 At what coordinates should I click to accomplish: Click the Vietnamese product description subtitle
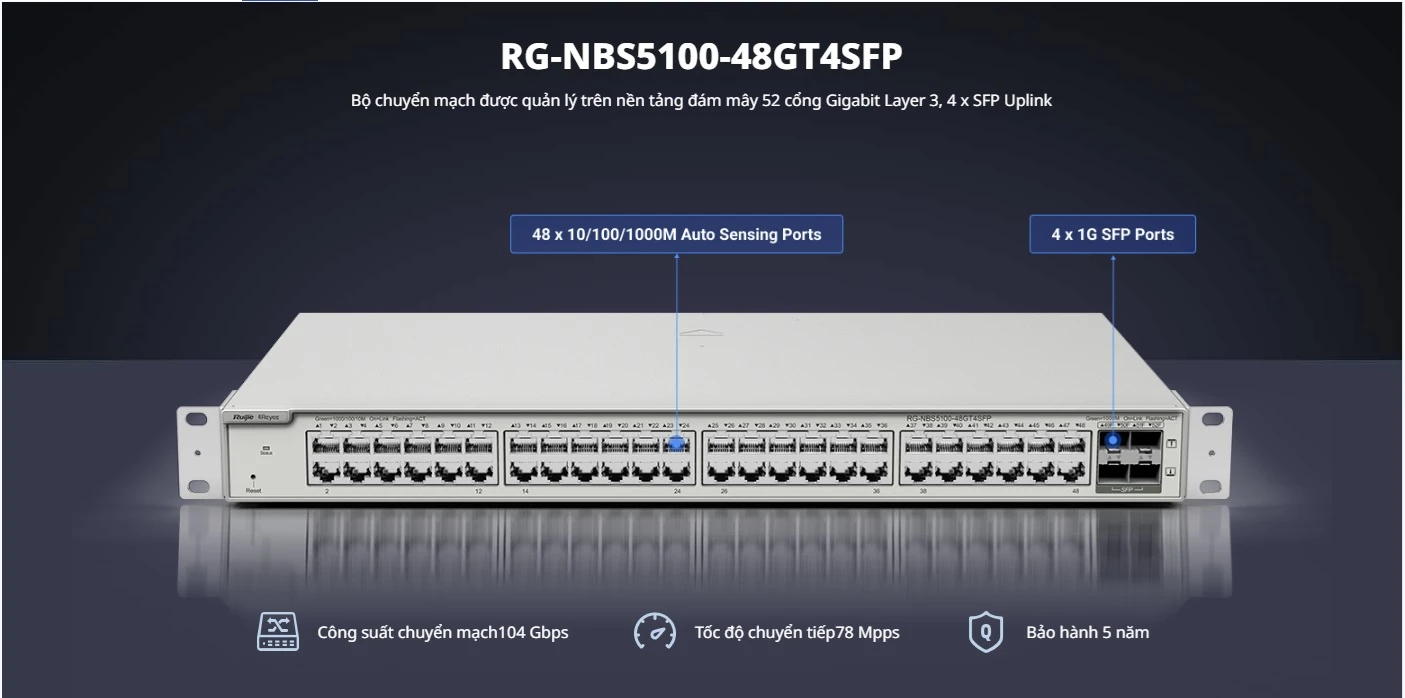[702, 101]
